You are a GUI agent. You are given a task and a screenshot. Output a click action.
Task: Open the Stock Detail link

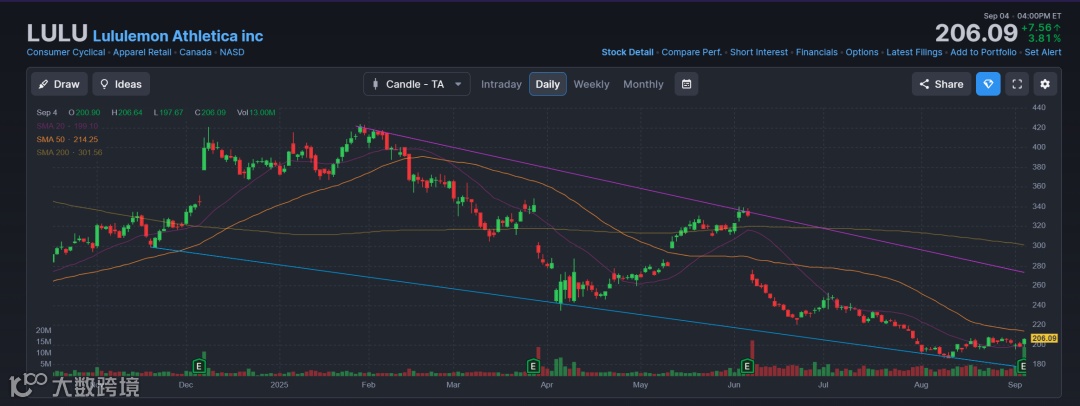tap(627, 52)
